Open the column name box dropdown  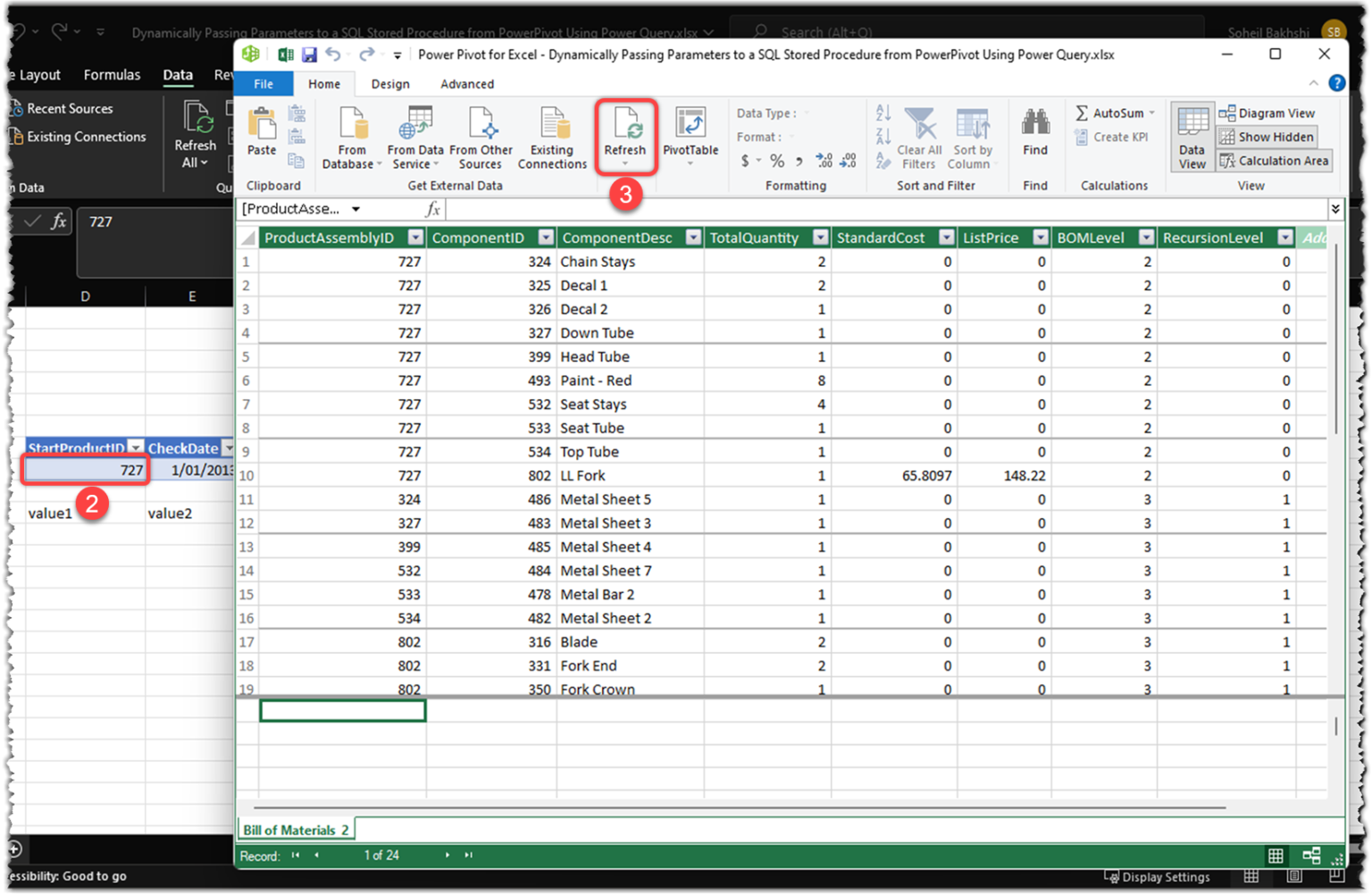click(356, 209)
